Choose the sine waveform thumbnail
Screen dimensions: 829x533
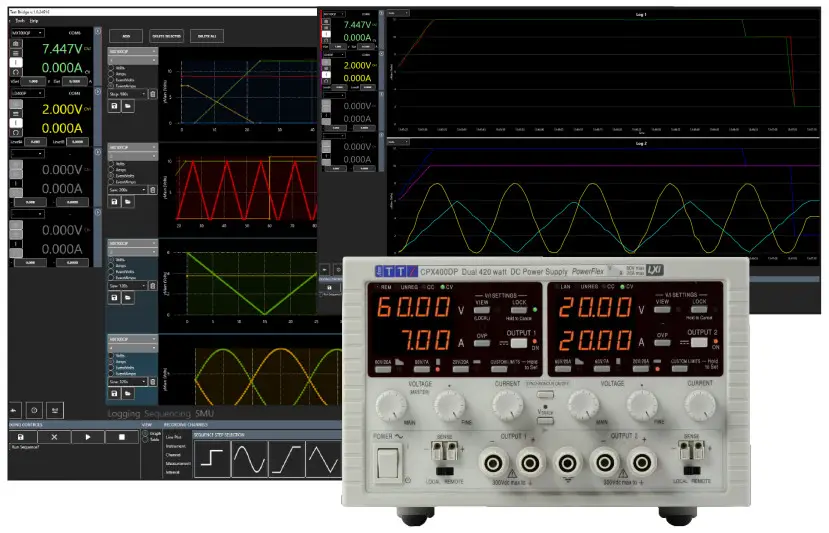(x=249, y=459)
